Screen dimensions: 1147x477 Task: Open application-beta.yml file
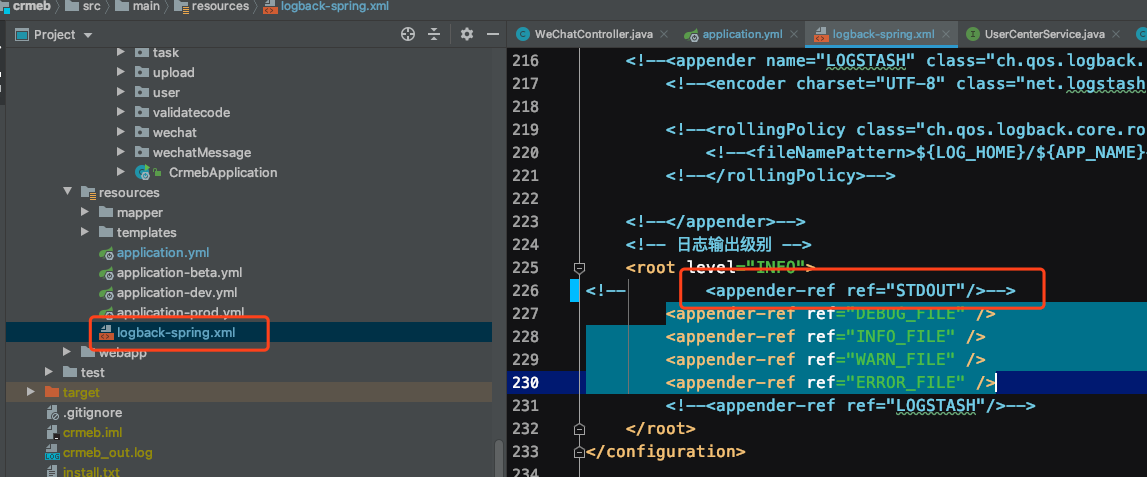pyautogui.click(x=179, y=272)
